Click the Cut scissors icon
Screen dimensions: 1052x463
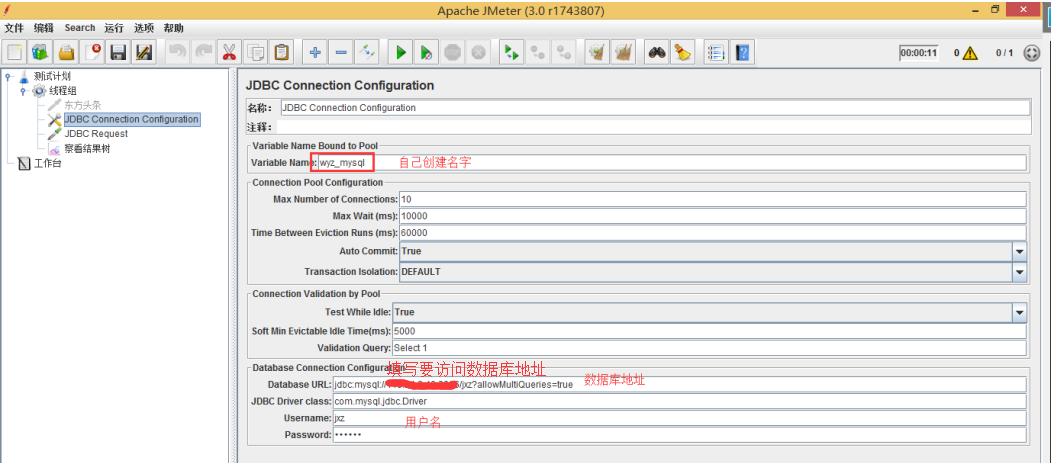tap(230, 52)
